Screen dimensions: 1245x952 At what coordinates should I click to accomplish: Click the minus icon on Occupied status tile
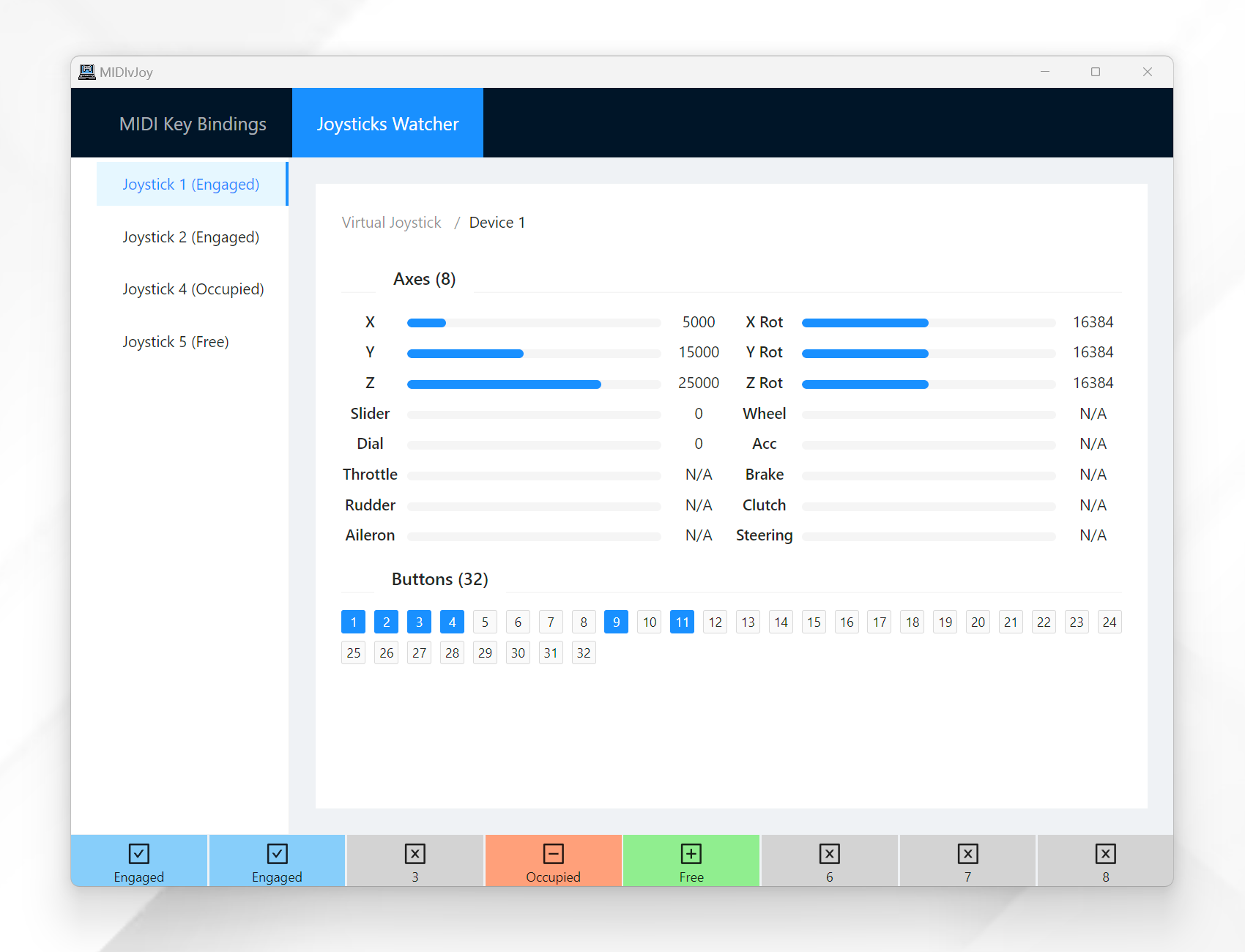[554, 854]
